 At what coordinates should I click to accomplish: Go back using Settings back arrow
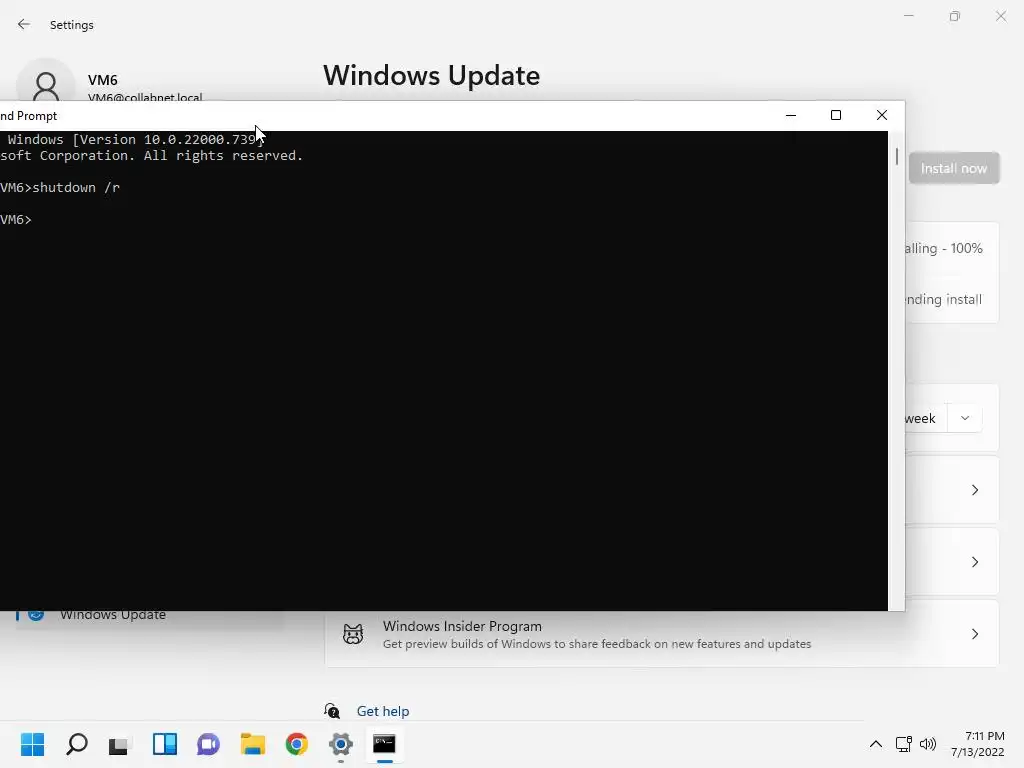click(x=24, y=24)
